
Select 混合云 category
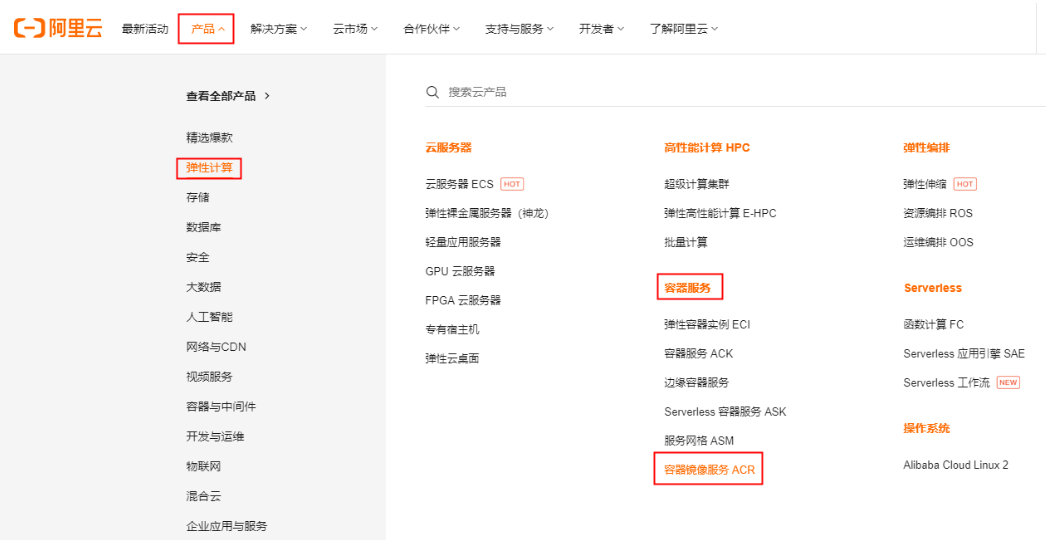point(203,497)
